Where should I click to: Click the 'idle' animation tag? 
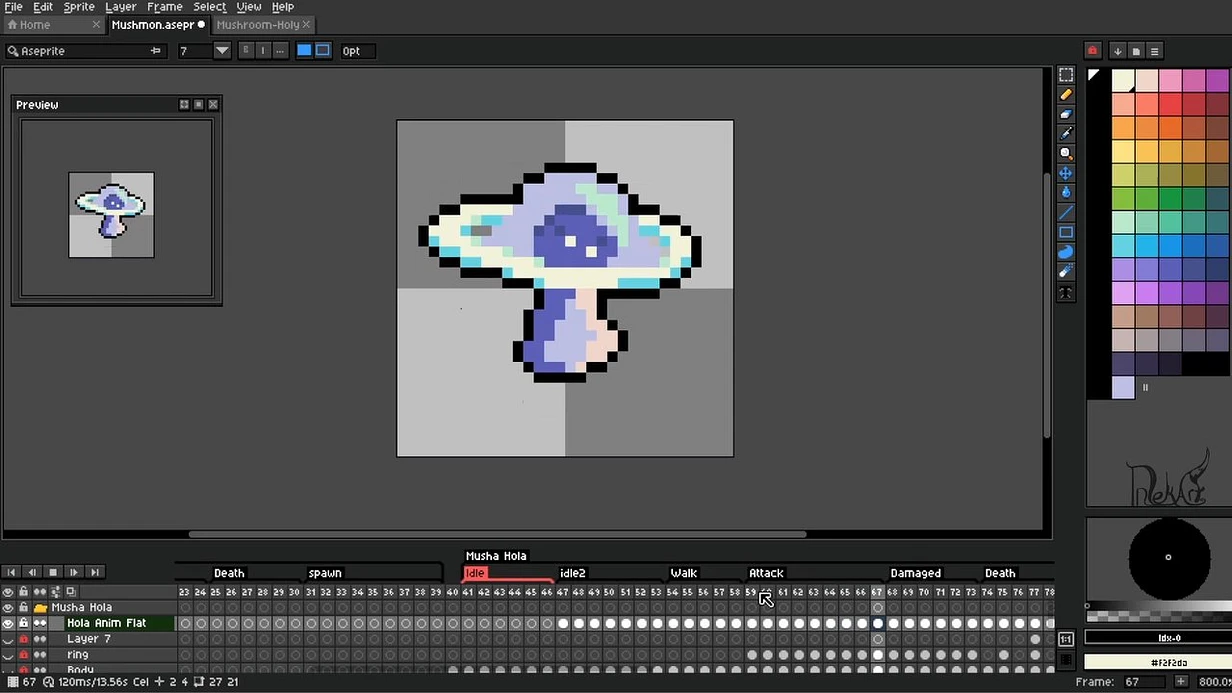tap(476, 573)
